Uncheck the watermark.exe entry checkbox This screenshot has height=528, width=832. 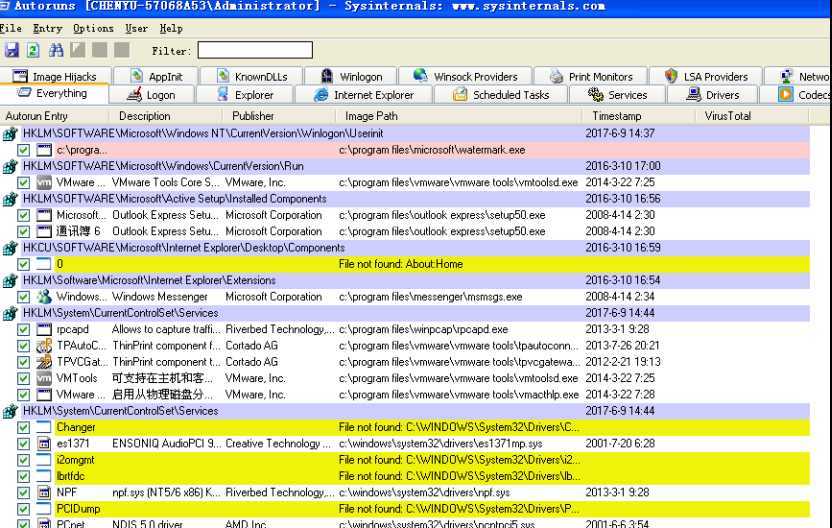point(23,150)
